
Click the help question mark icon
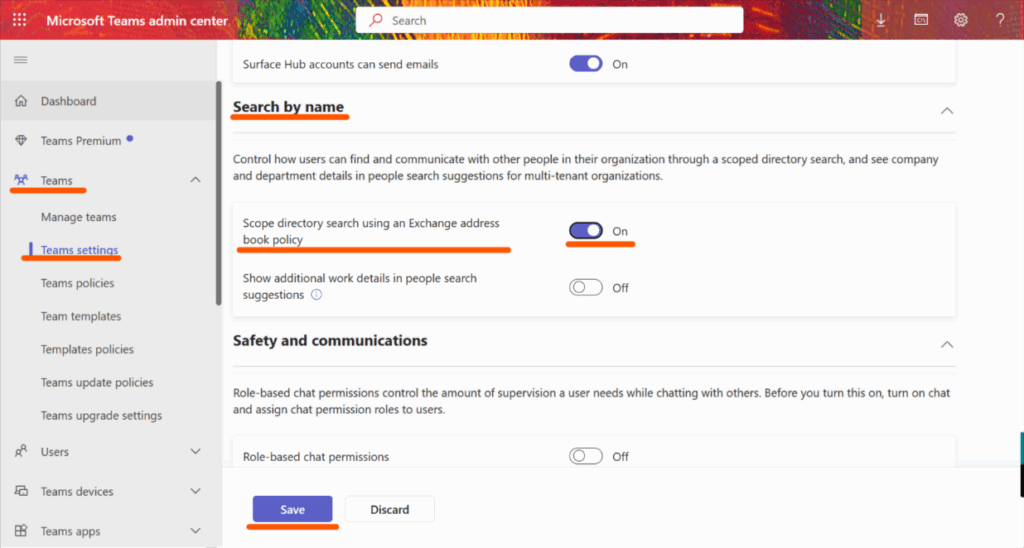1000,20
